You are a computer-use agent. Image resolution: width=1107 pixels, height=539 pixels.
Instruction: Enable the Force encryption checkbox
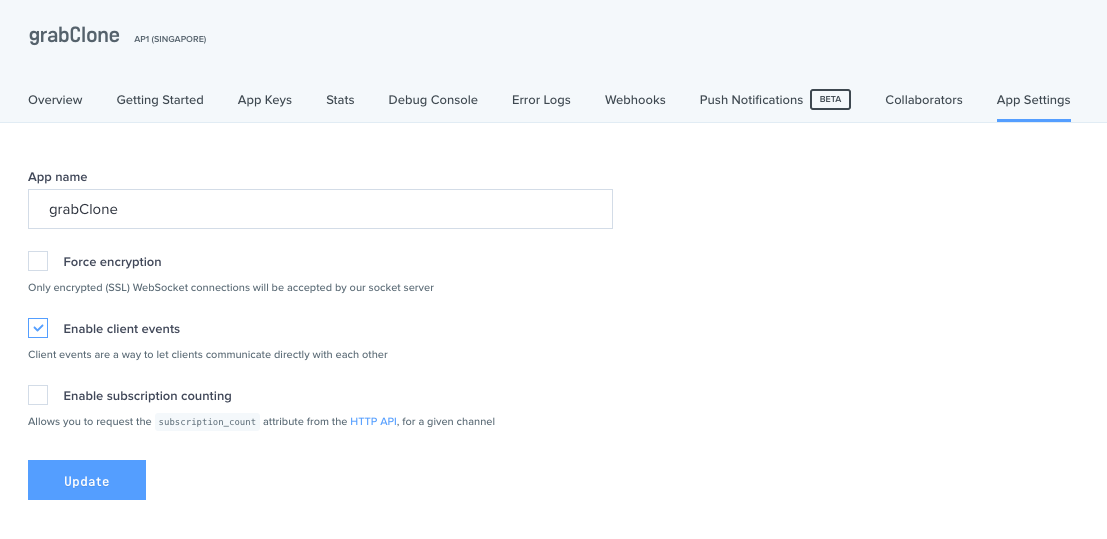[38, 262]
